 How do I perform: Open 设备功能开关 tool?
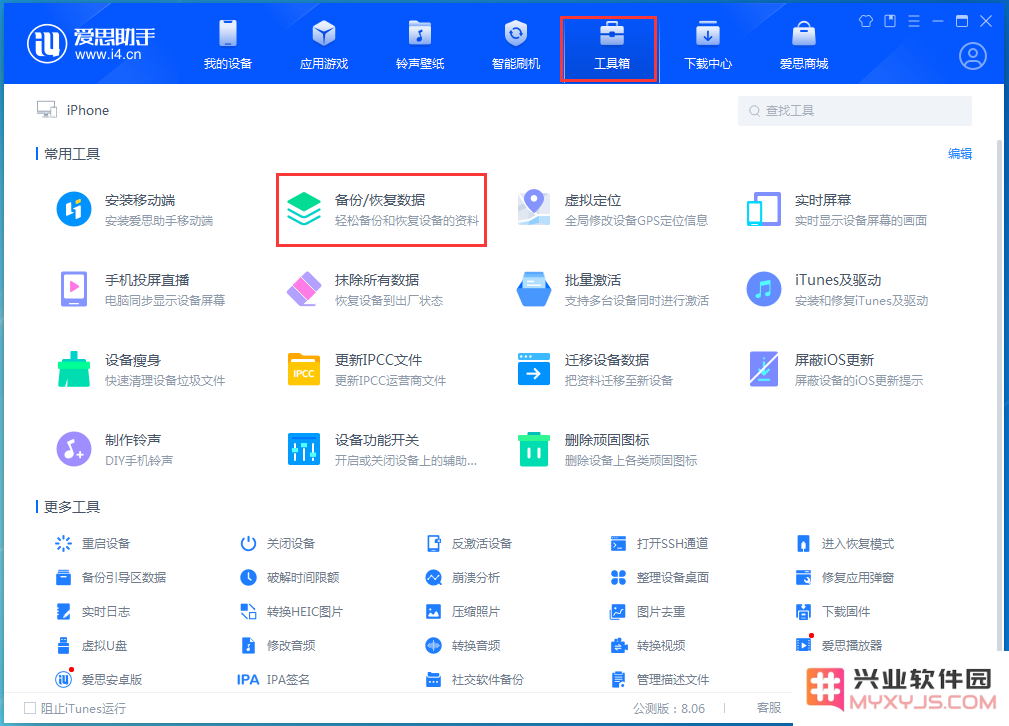pyautogui.click(x=382, y=449)
